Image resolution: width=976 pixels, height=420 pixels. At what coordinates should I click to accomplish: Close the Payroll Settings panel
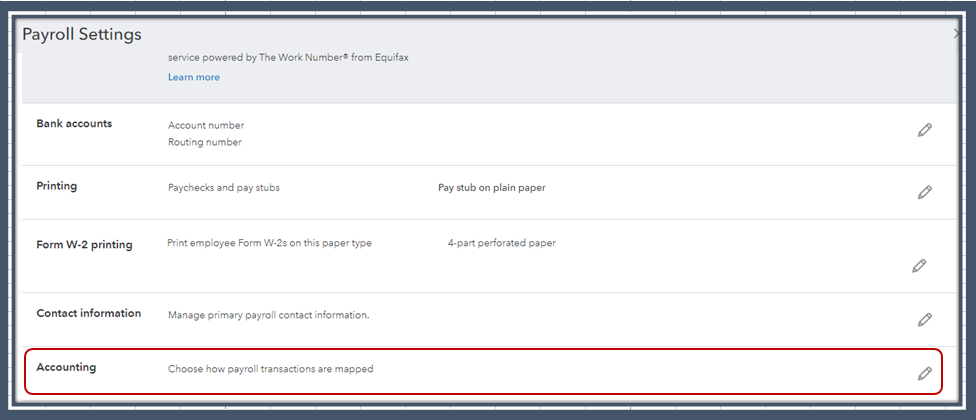957,35
